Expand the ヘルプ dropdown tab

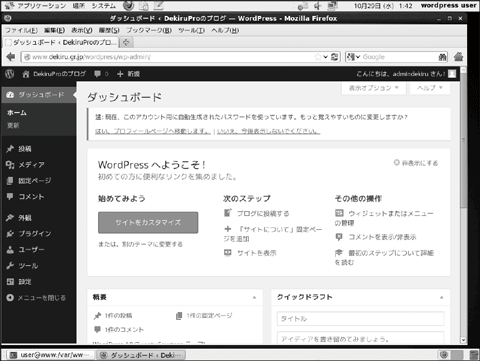click(430, 88)
